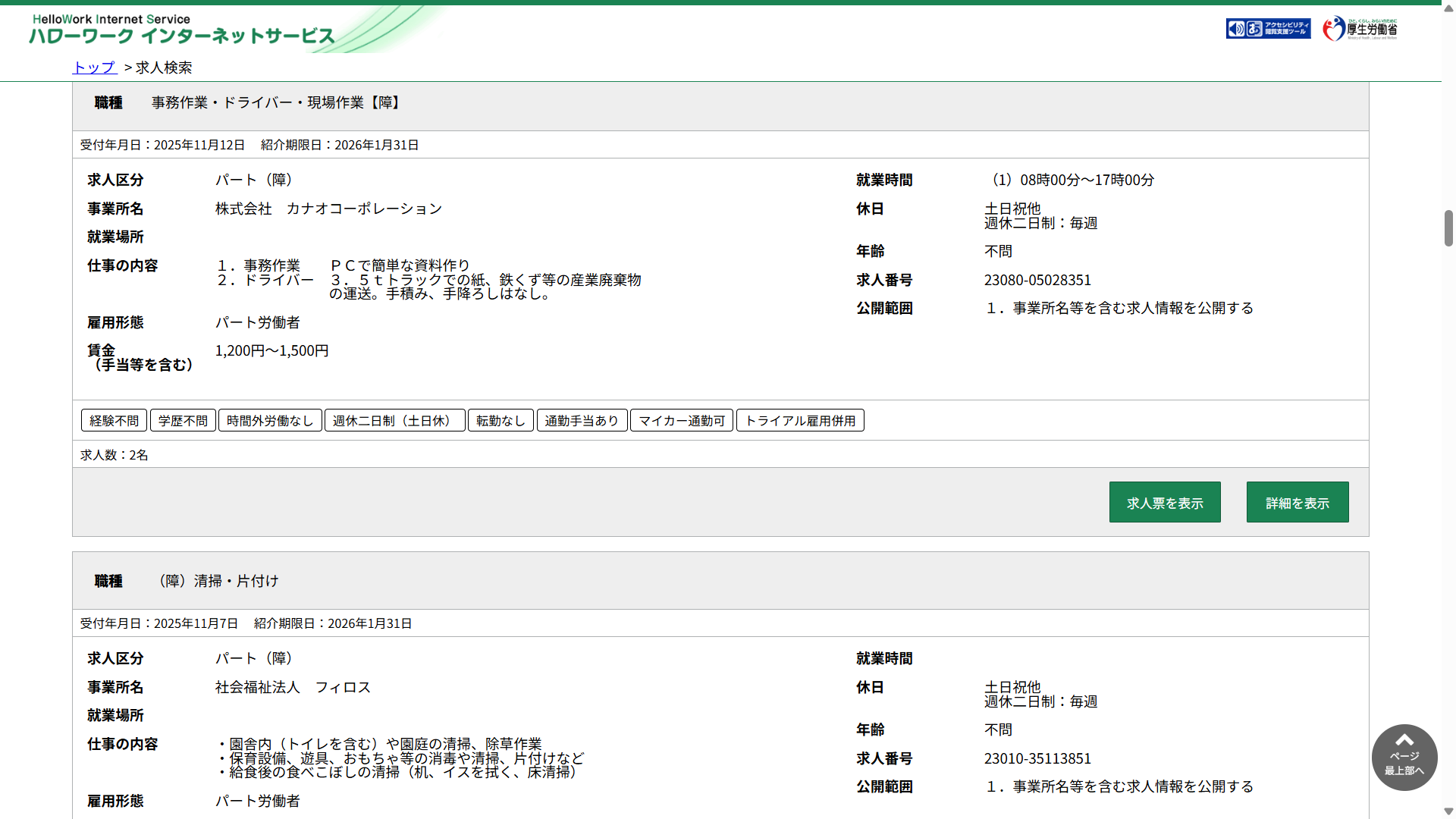Click the Ministry of Health logo
This screenshot has height=819, width=1456.
[1360, 29]
